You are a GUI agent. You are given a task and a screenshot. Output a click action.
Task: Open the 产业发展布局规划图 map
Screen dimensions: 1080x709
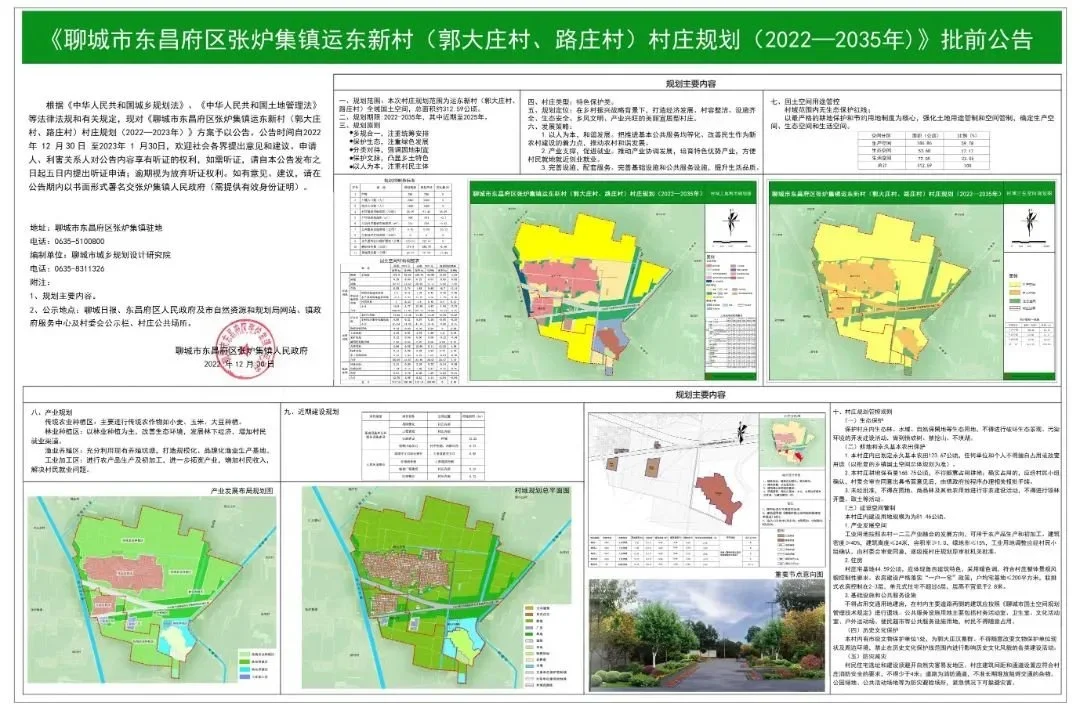pyautogui.click(x=150, y=592)
